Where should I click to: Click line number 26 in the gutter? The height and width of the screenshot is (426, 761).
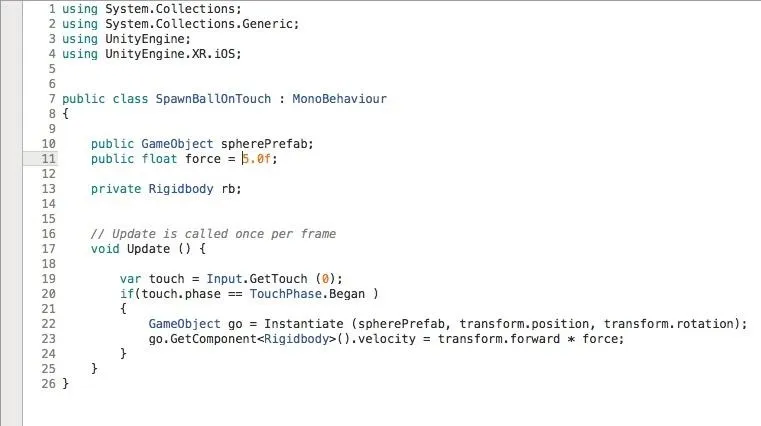(49, 384)
